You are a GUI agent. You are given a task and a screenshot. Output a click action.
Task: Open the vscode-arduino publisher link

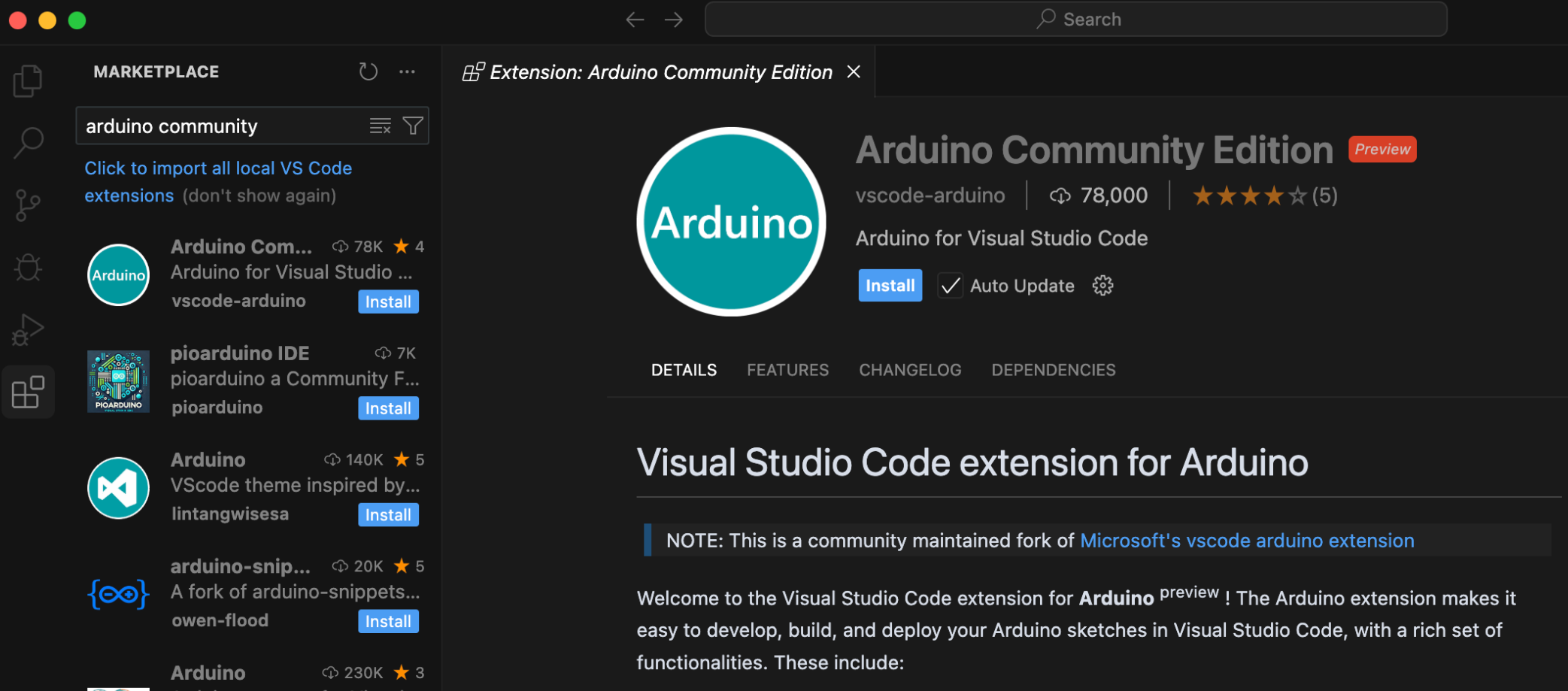tap(930, 195)
